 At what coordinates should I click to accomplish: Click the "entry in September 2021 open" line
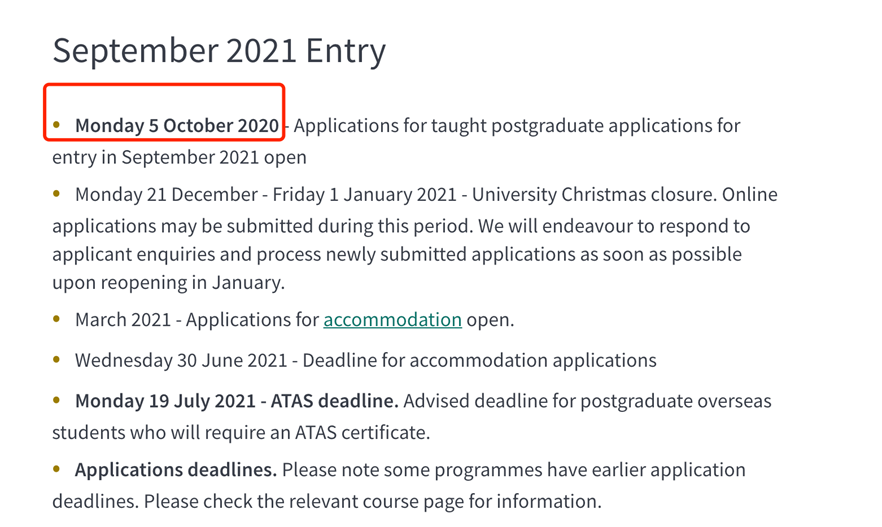pyautogui.click(x=180, y=157)
